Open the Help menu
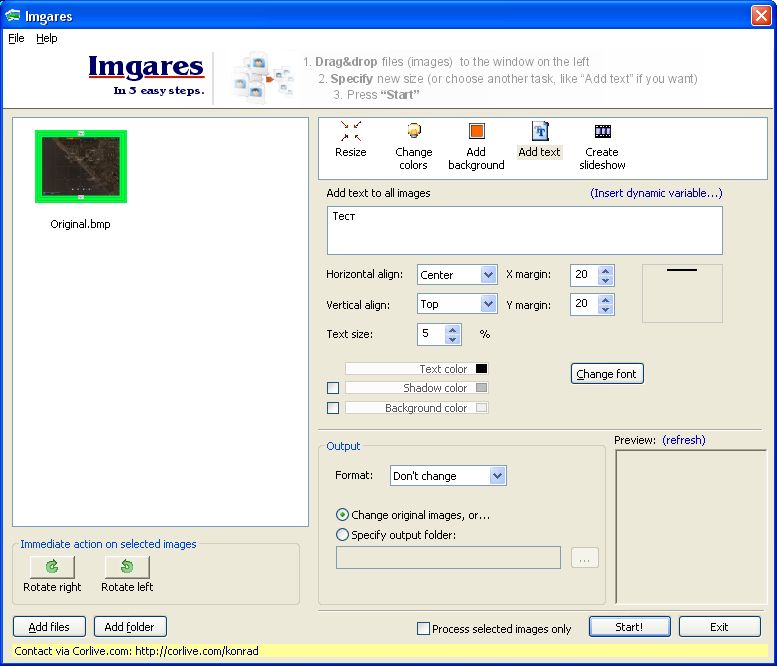The height and width of the screenshot is (666, 777). 47,38
